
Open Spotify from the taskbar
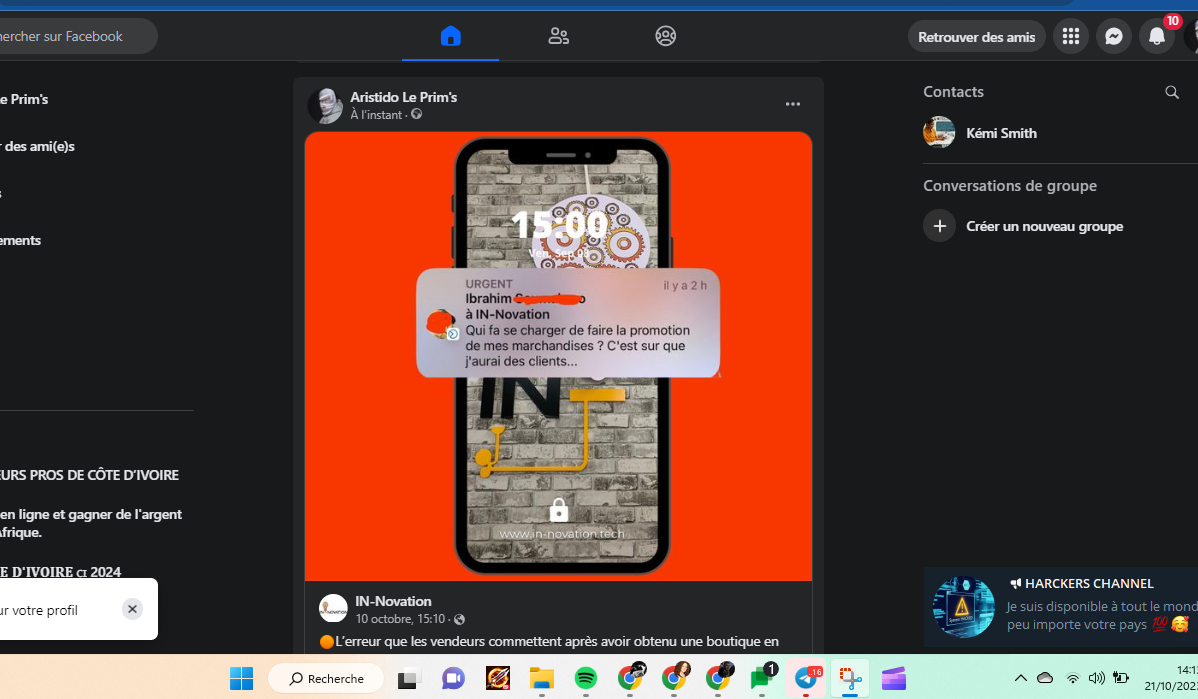pos(586,679)
